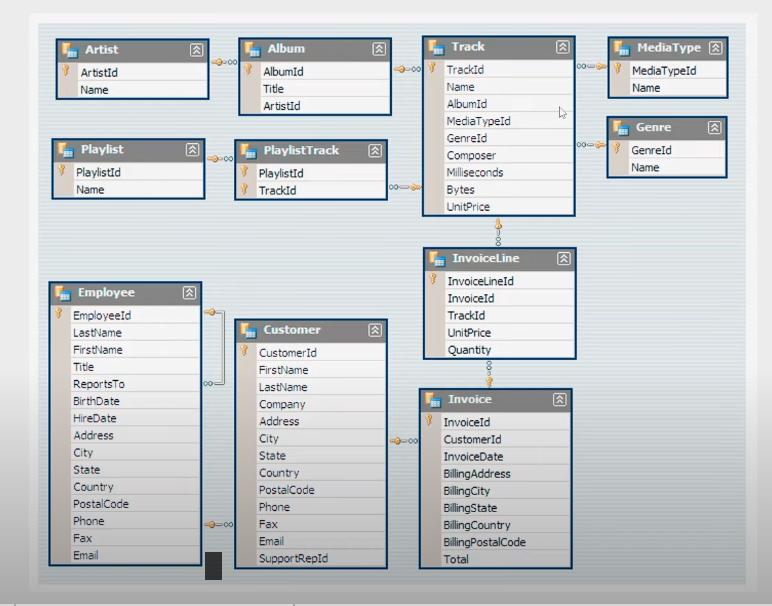Click the primary key icon beside InvoiceLineId
772x606 pixels.
click(433, 280)
